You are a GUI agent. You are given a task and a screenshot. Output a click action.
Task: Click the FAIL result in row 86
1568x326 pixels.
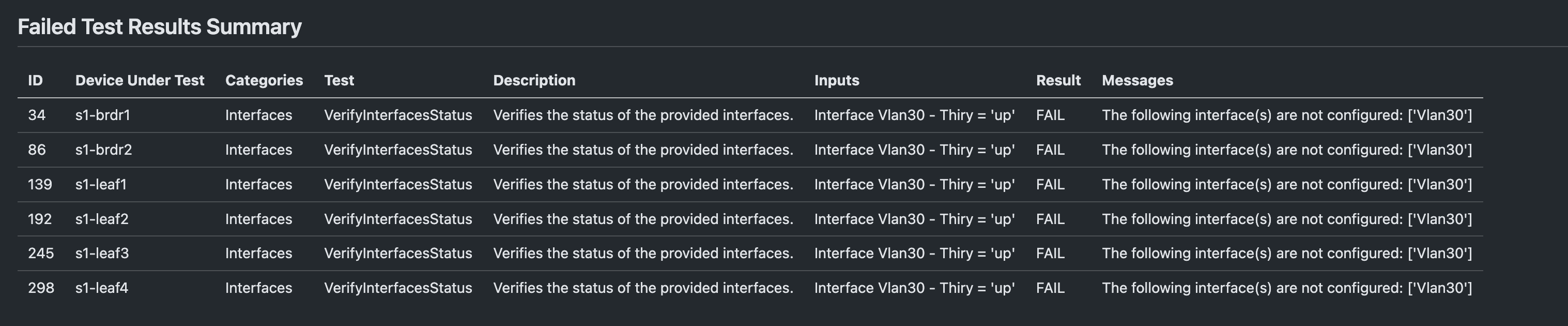pyautogui.click(x=1050, y=150)
